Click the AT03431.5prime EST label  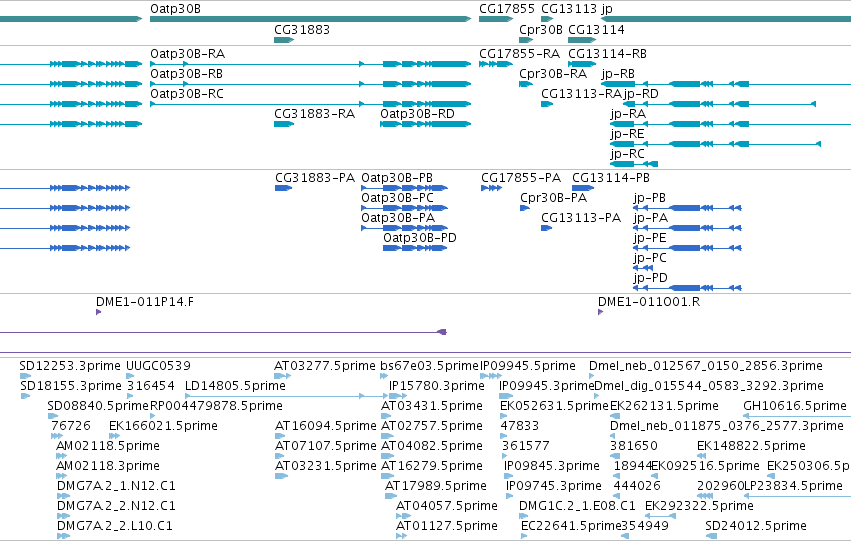[x=432, y=406]
